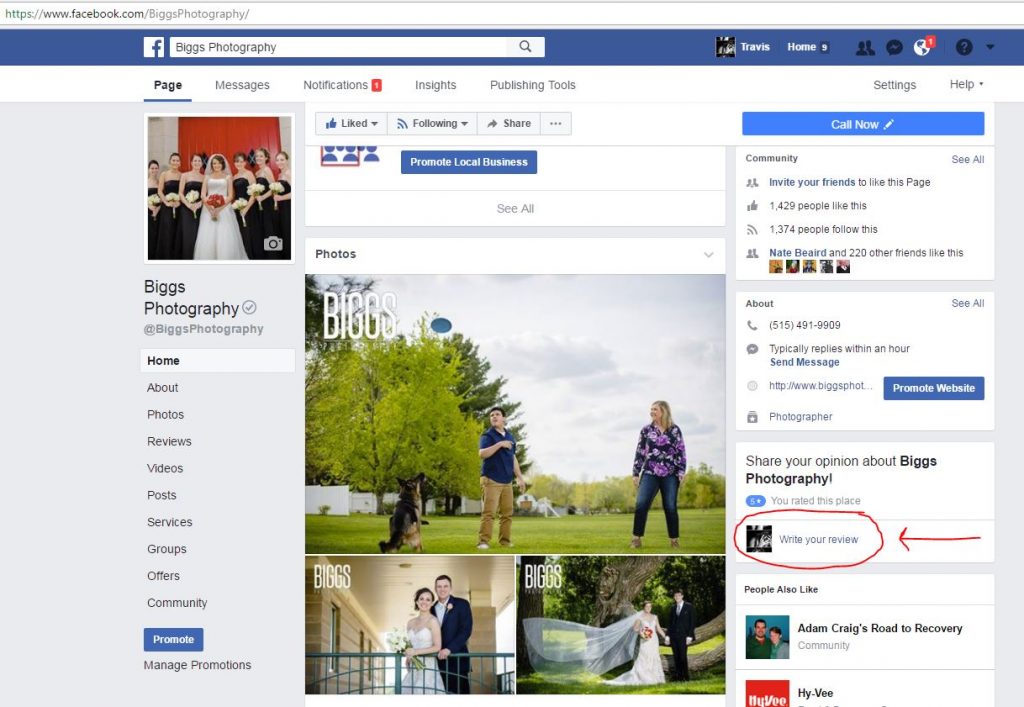Click the verified badge next to Biggs Photography
This screenshot has width=1024, height=707.
click(x=249, y=307)
